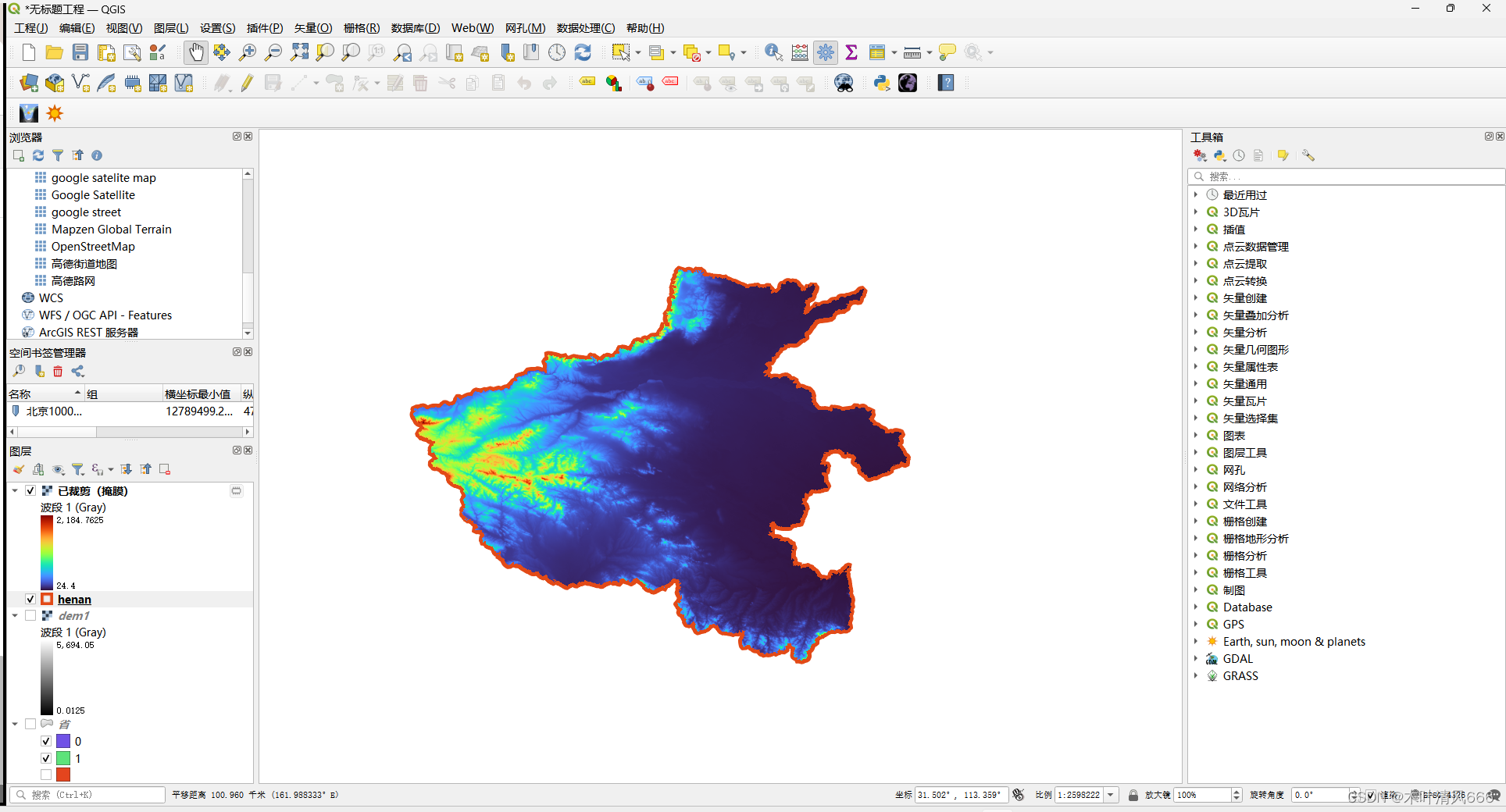Open statistical summary sigma icon
1506x812 pixels.
(851, 52)
